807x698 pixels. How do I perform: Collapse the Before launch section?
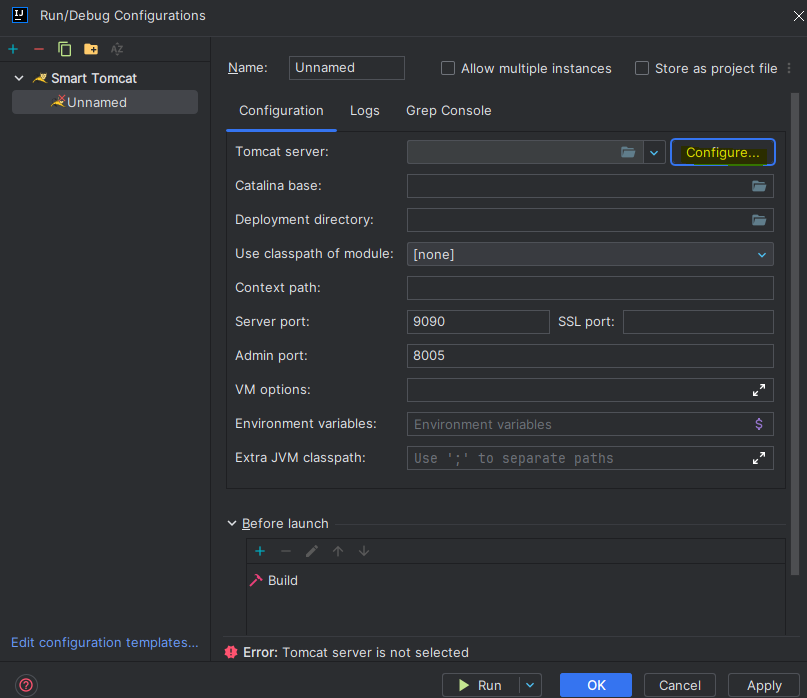(x=232, y=524)
